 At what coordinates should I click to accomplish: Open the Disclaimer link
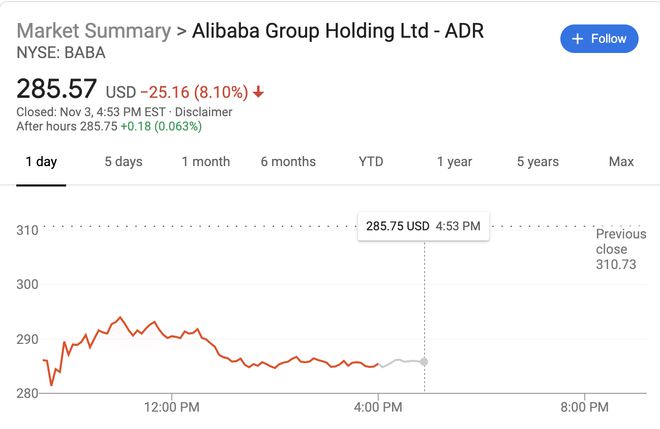[x=204, y=112]
